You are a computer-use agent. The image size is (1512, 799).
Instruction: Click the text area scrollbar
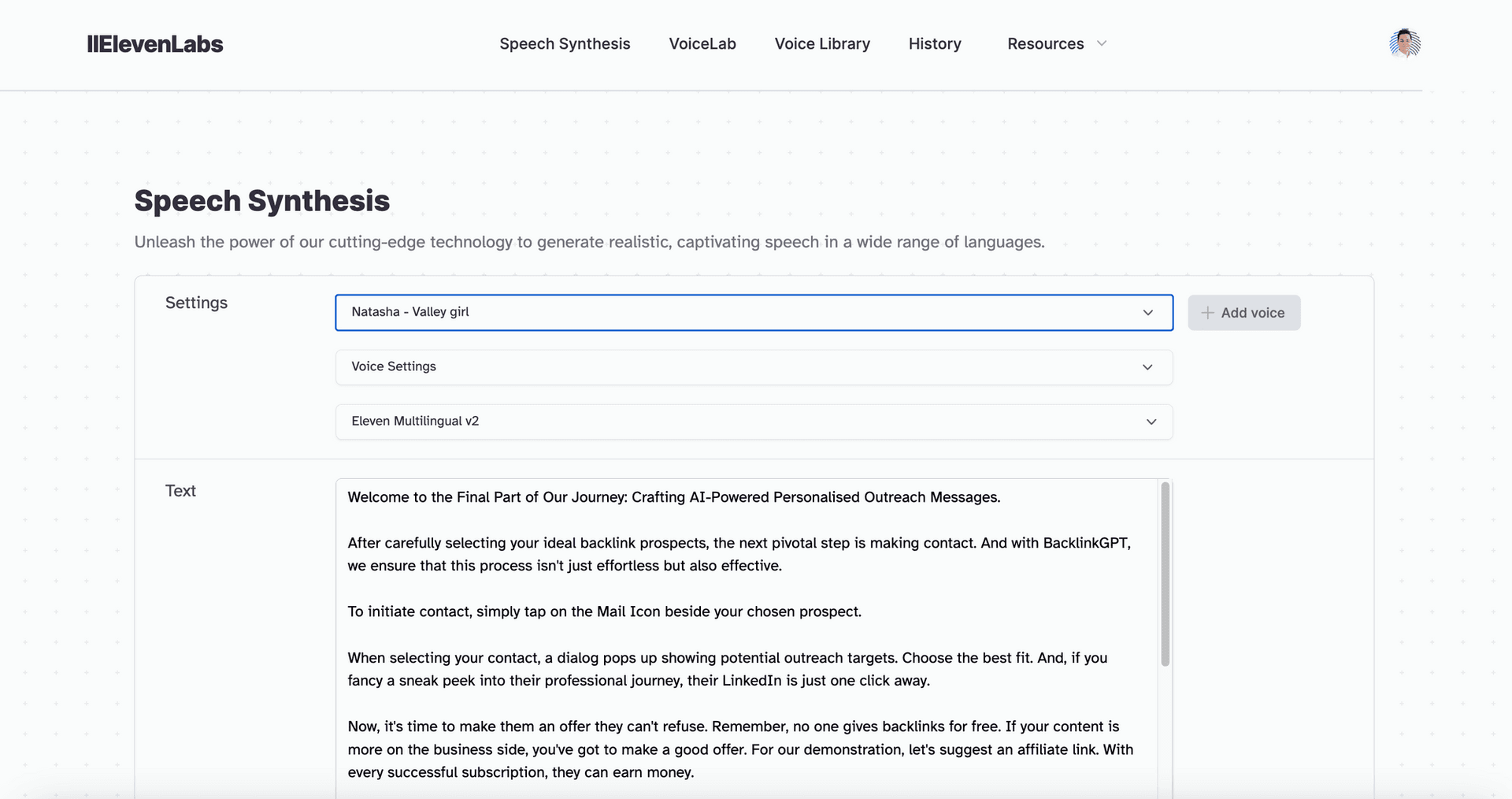(1165, 574)
